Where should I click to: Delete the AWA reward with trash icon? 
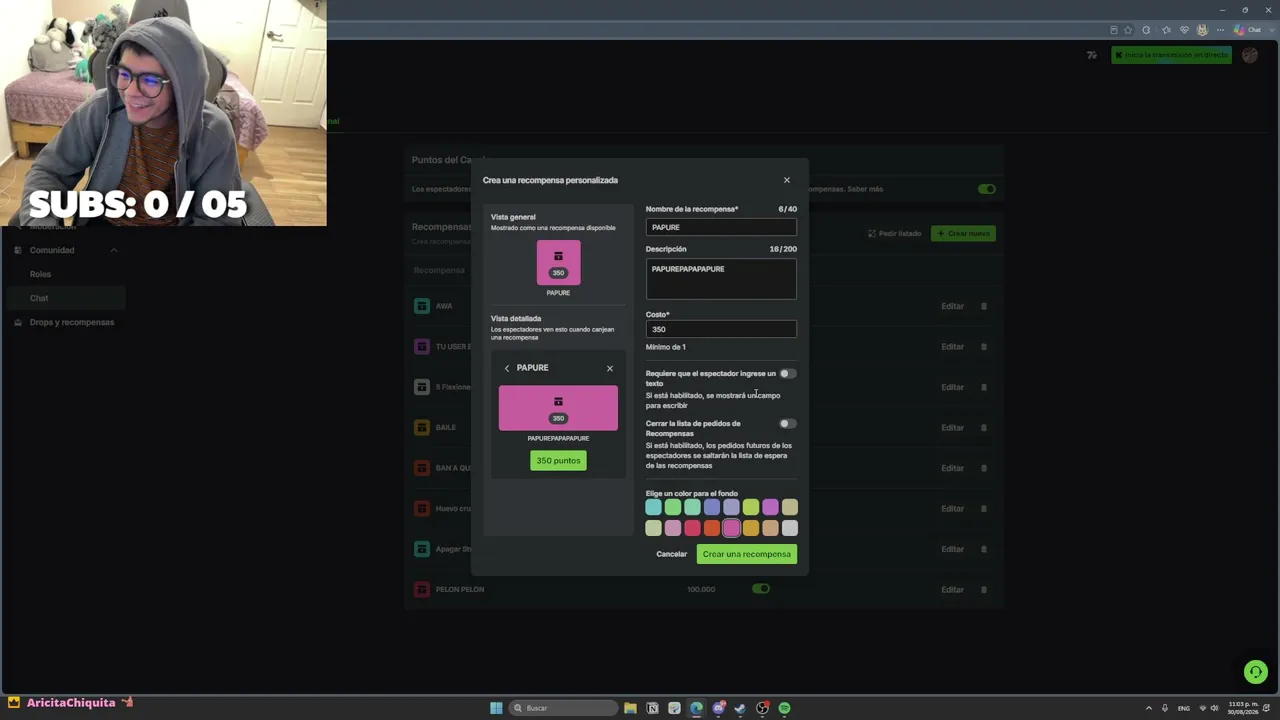[984, 306]
